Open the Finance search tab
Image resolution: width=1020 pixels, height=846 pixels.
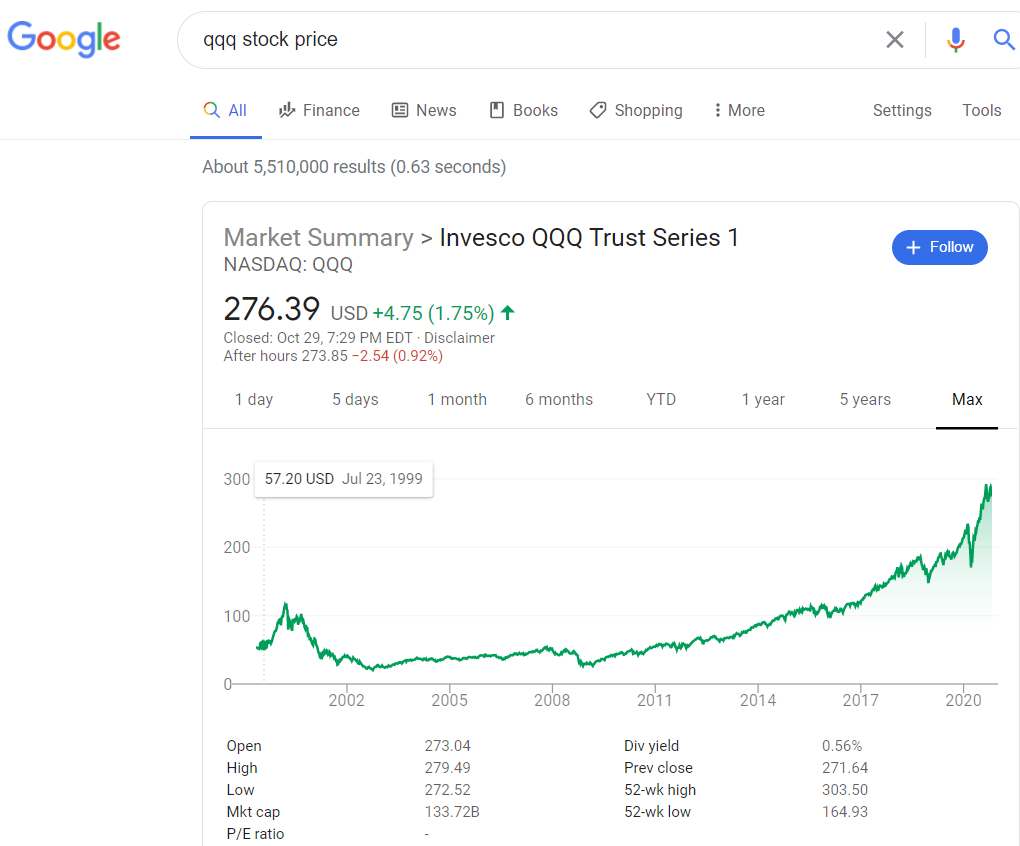pyautogui.click(x=319, y=111)
